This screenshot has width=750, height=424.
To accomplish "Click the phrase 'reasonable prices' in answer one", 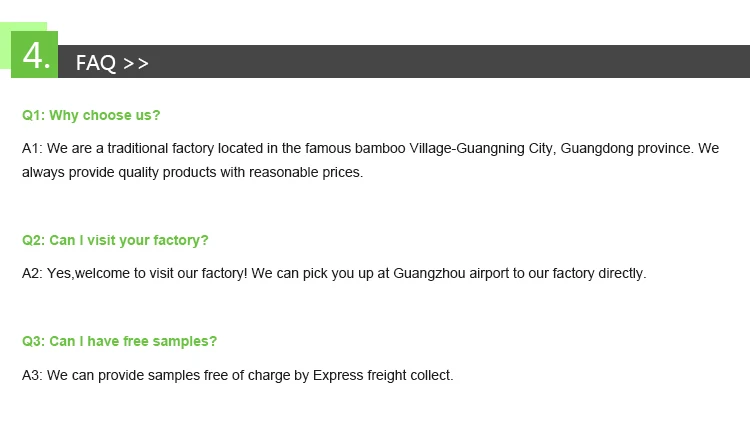I will [x=305, y=172].
